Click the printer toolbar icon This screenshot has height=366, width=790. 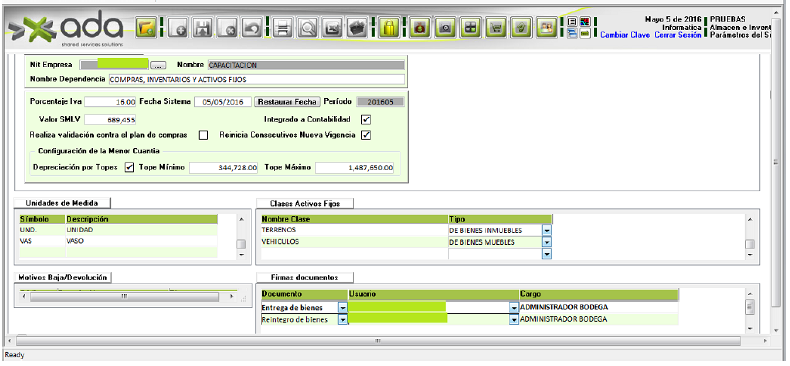click(283, 28)
